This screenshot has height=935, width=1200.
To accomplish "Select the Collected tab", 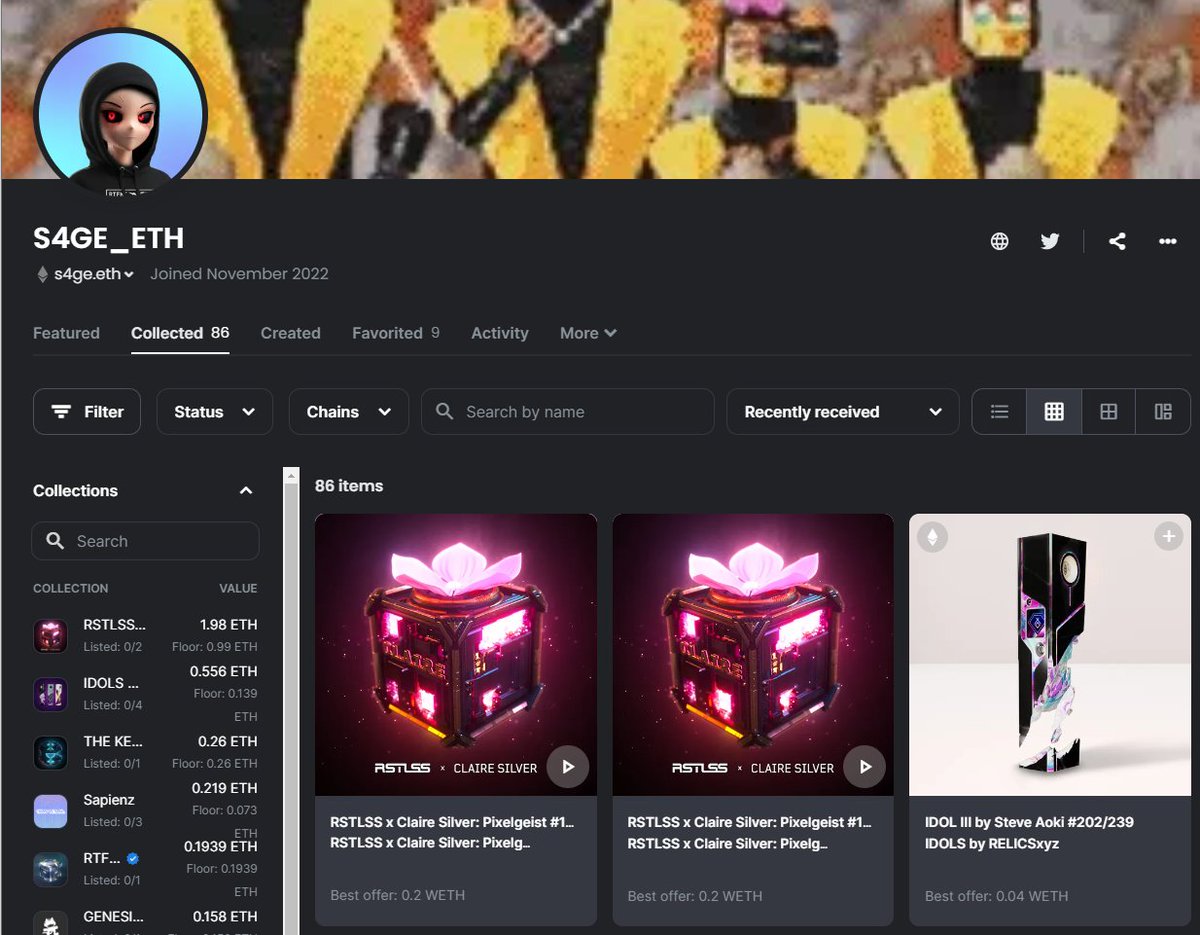I will click(180, 333).
